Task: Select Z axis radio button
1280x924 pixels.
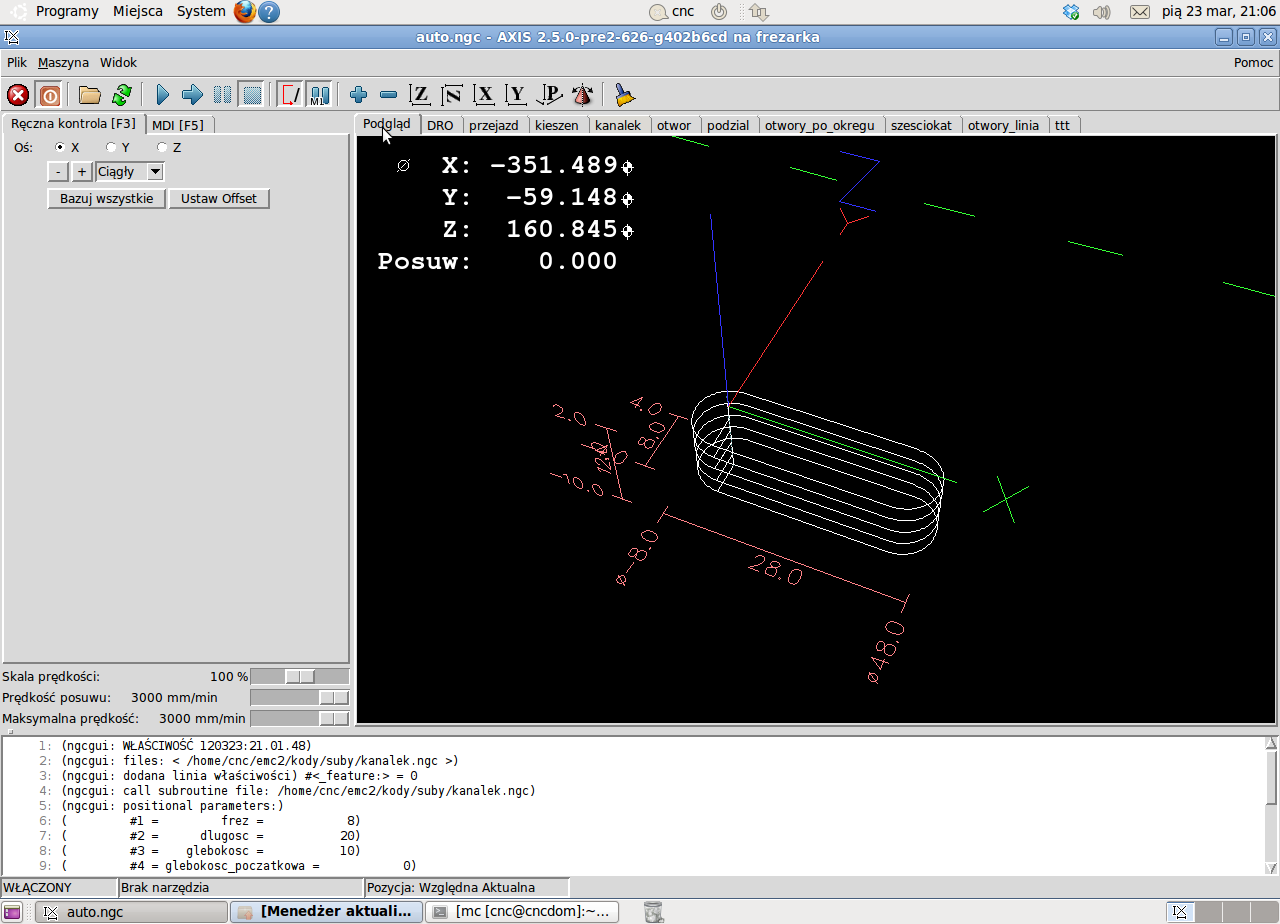Action: click(x=162, y=147)
